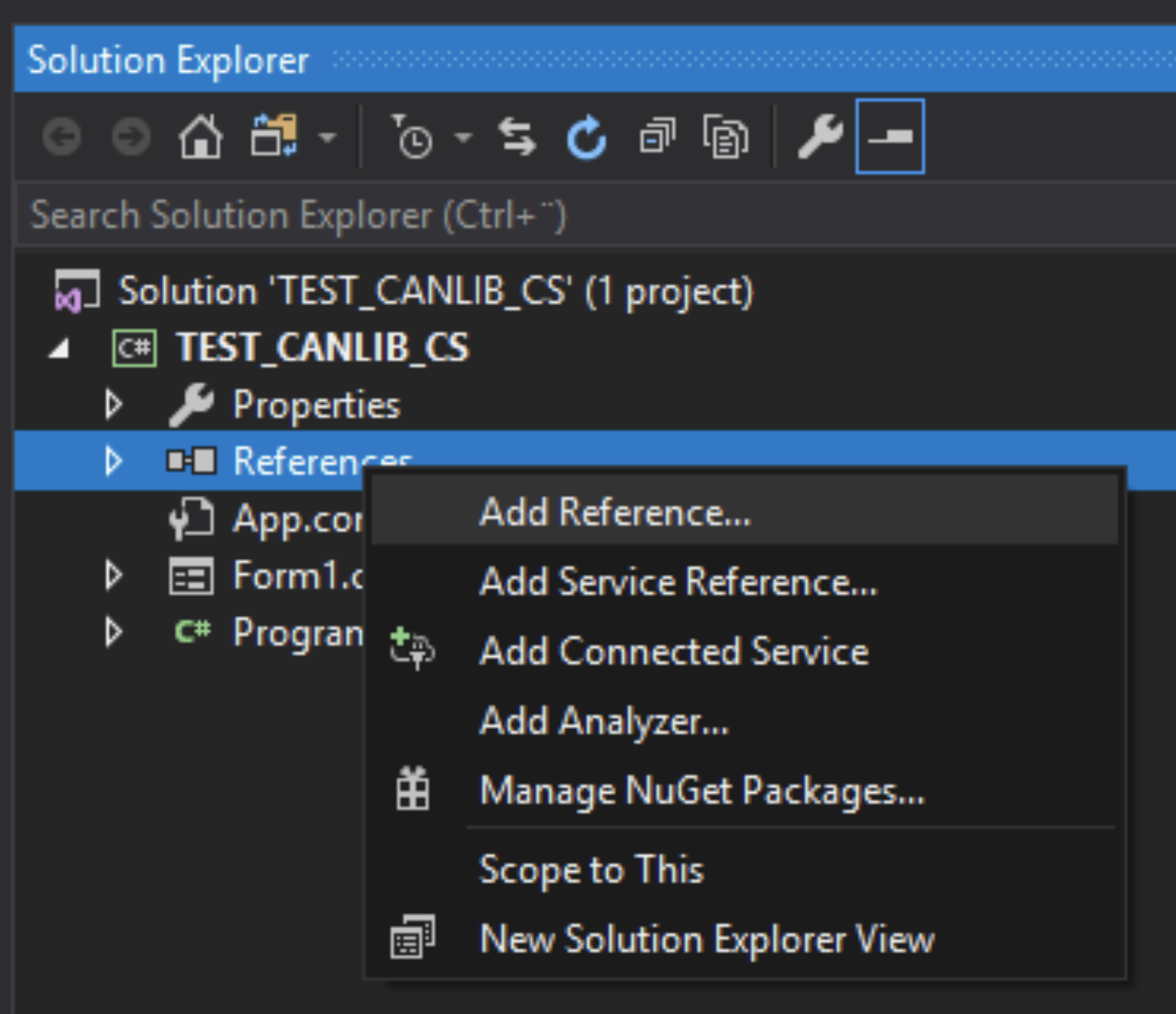The height and width of the screenshot is (1014, 1176).
Task: Select Solution 'TEST_CANLIB_CS' node
Action: click(435, 292)
